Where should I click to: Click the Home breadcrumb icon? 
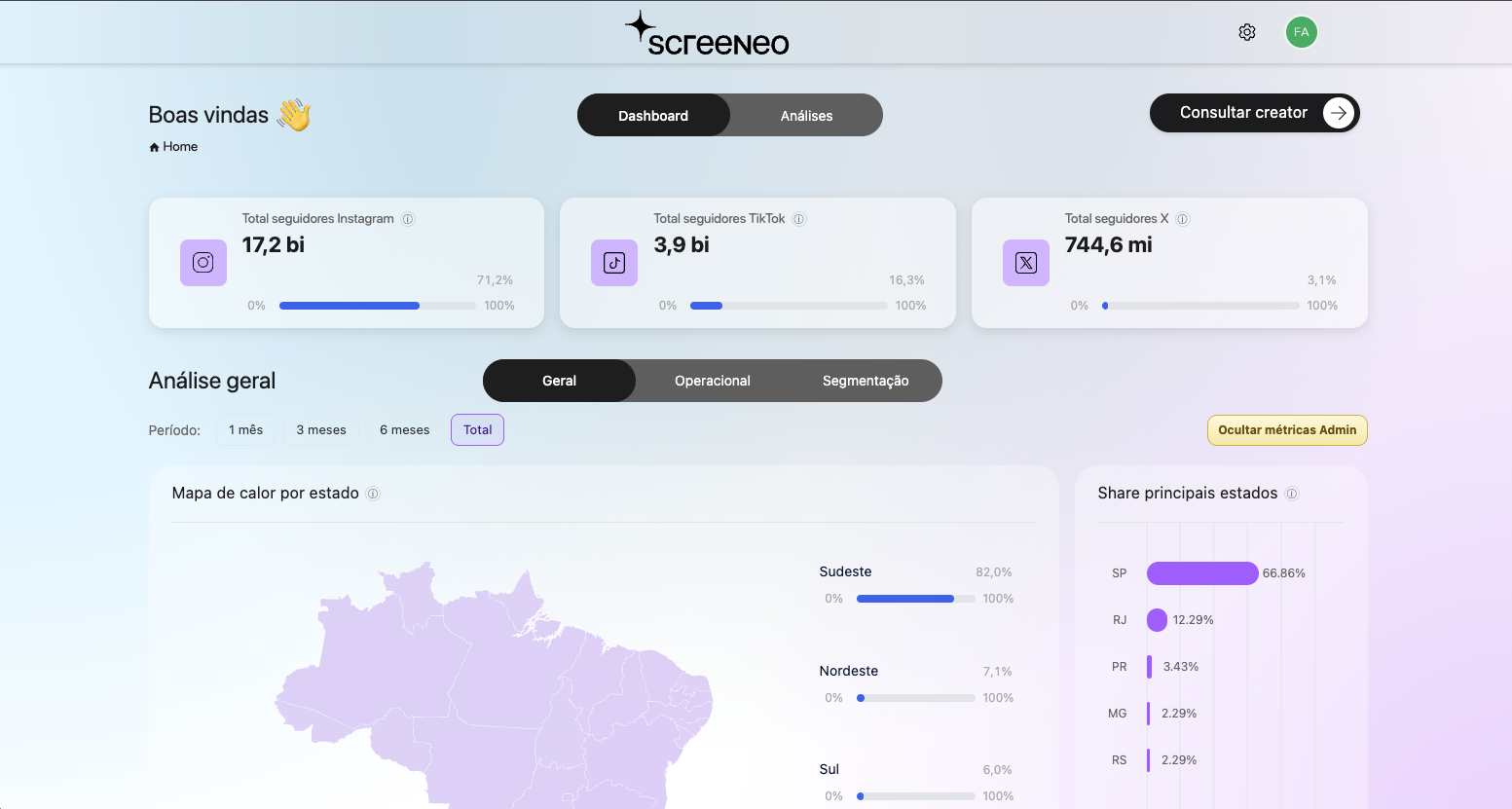click(154, 146)
